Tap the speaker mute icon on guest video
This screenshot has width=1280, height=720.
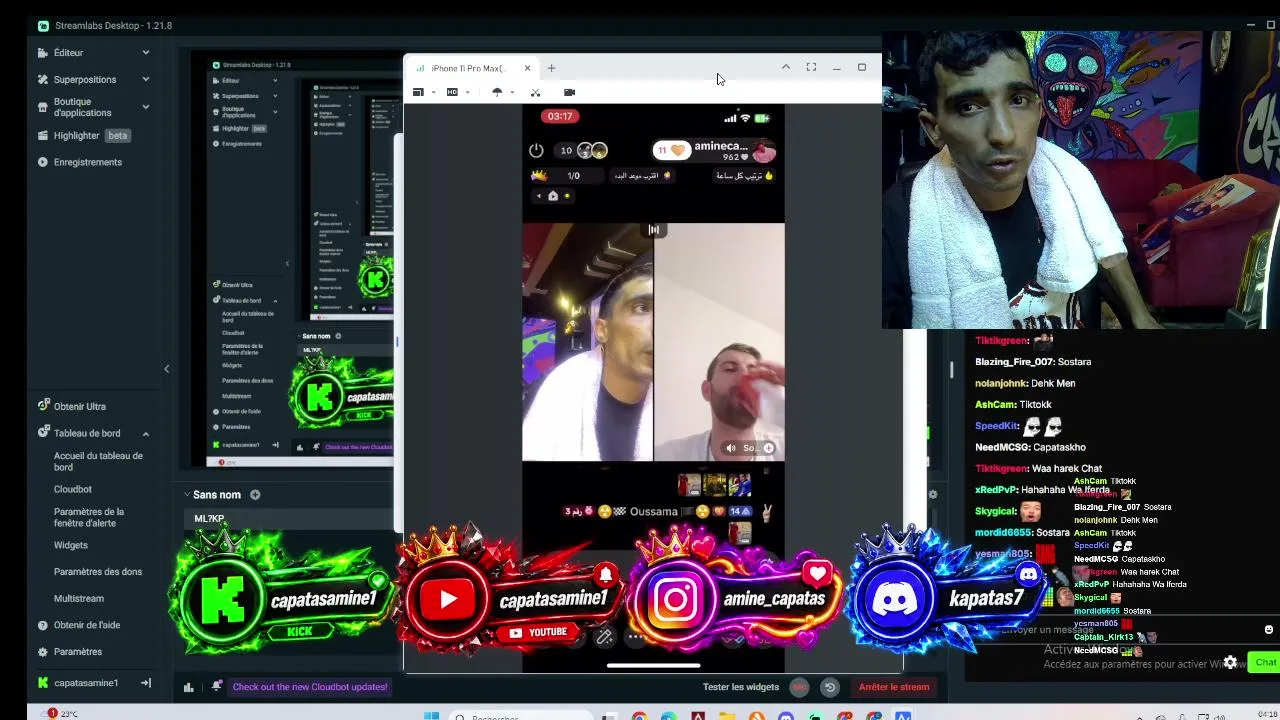tap(731, 448)
